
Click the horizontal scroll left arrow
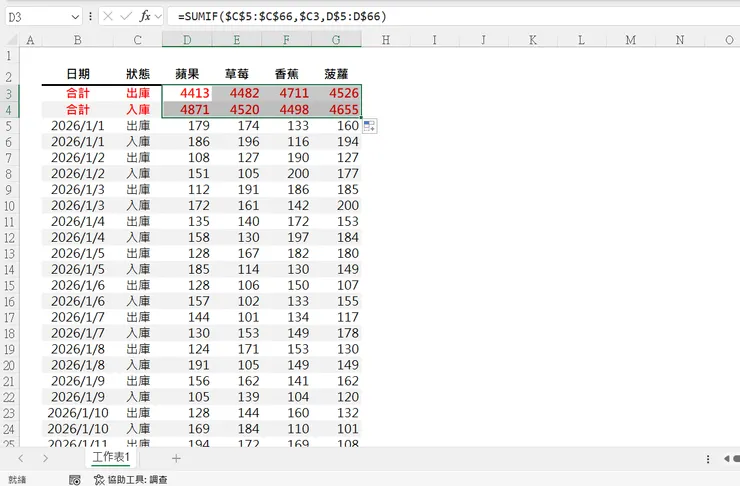[726, 459]
